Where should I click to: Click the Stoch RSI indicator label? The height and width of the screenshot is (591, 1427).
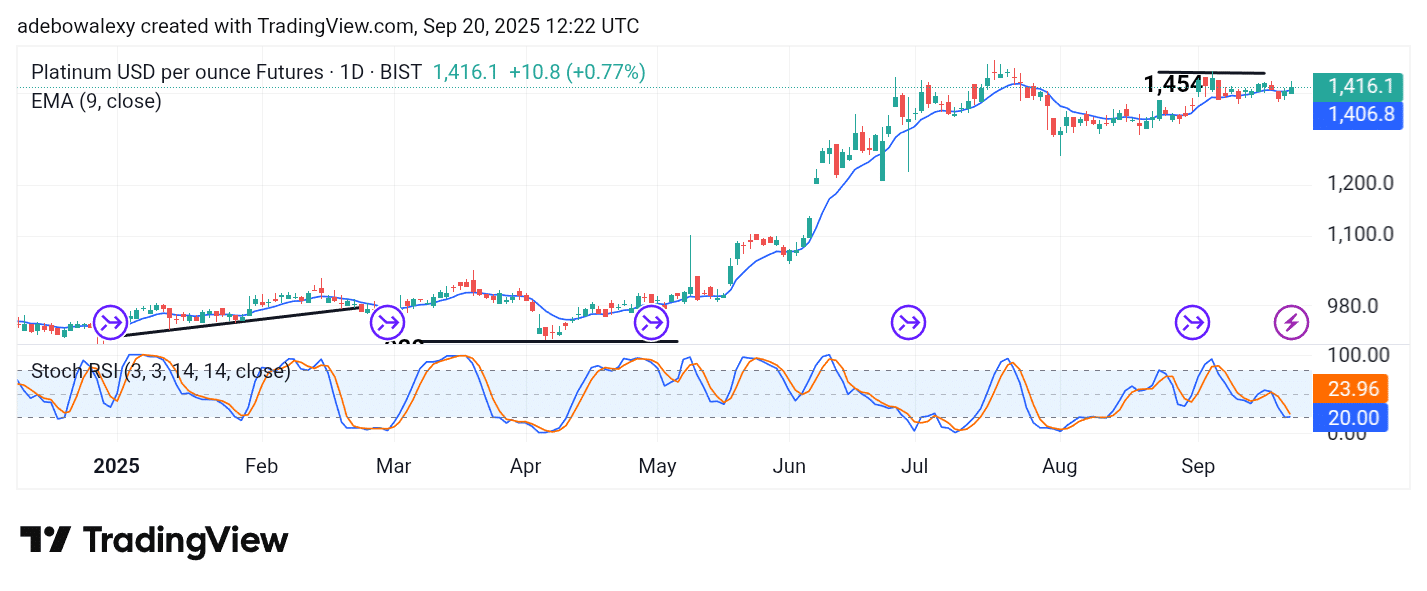click(x=160, y=372)
